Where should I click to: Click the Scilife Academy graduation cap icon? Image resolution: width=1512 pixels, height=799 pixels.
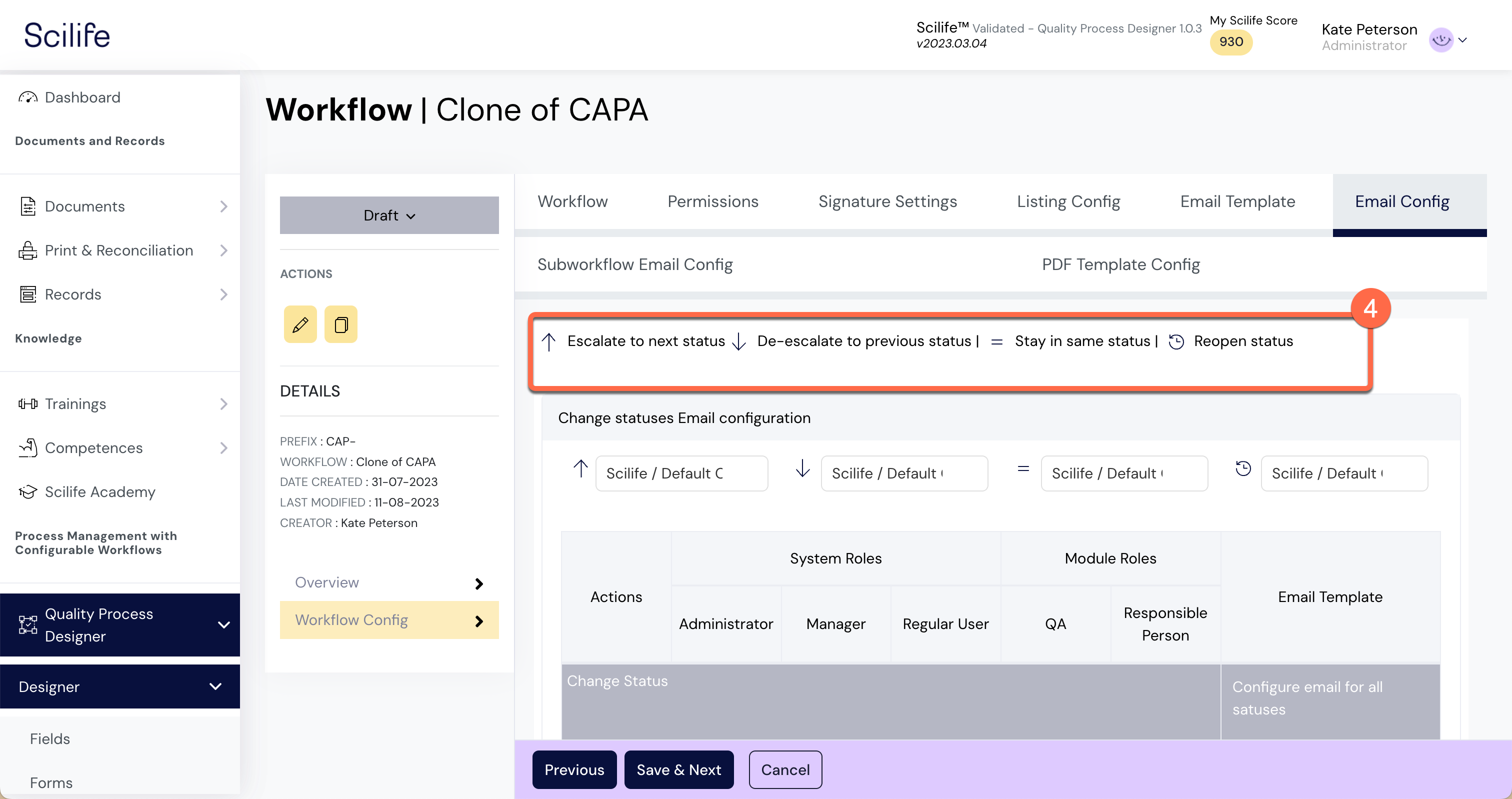[x=27, y=492]
